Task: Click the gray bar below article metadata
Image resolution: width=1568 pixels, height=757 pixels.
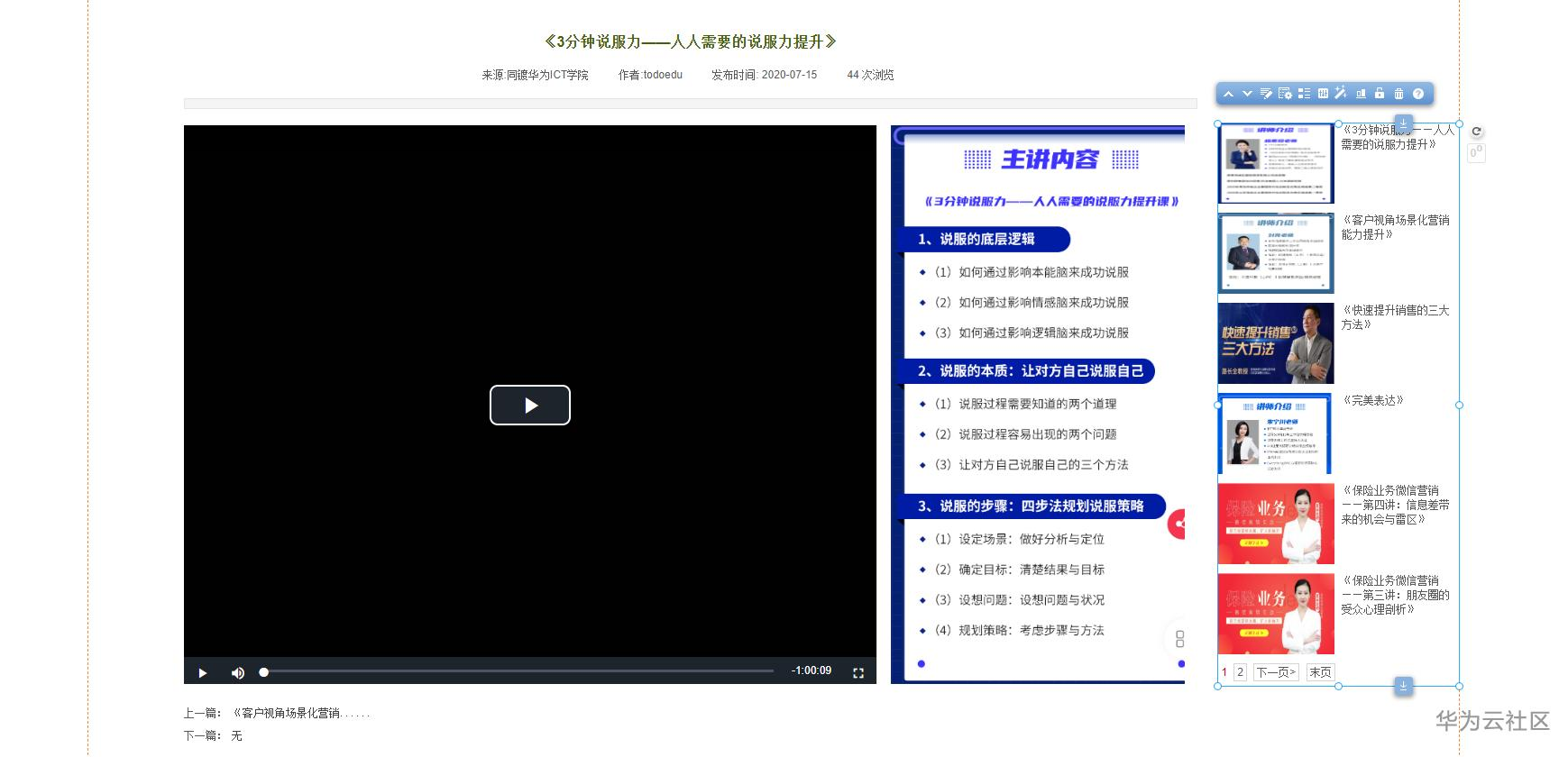Action: (691, 104)
